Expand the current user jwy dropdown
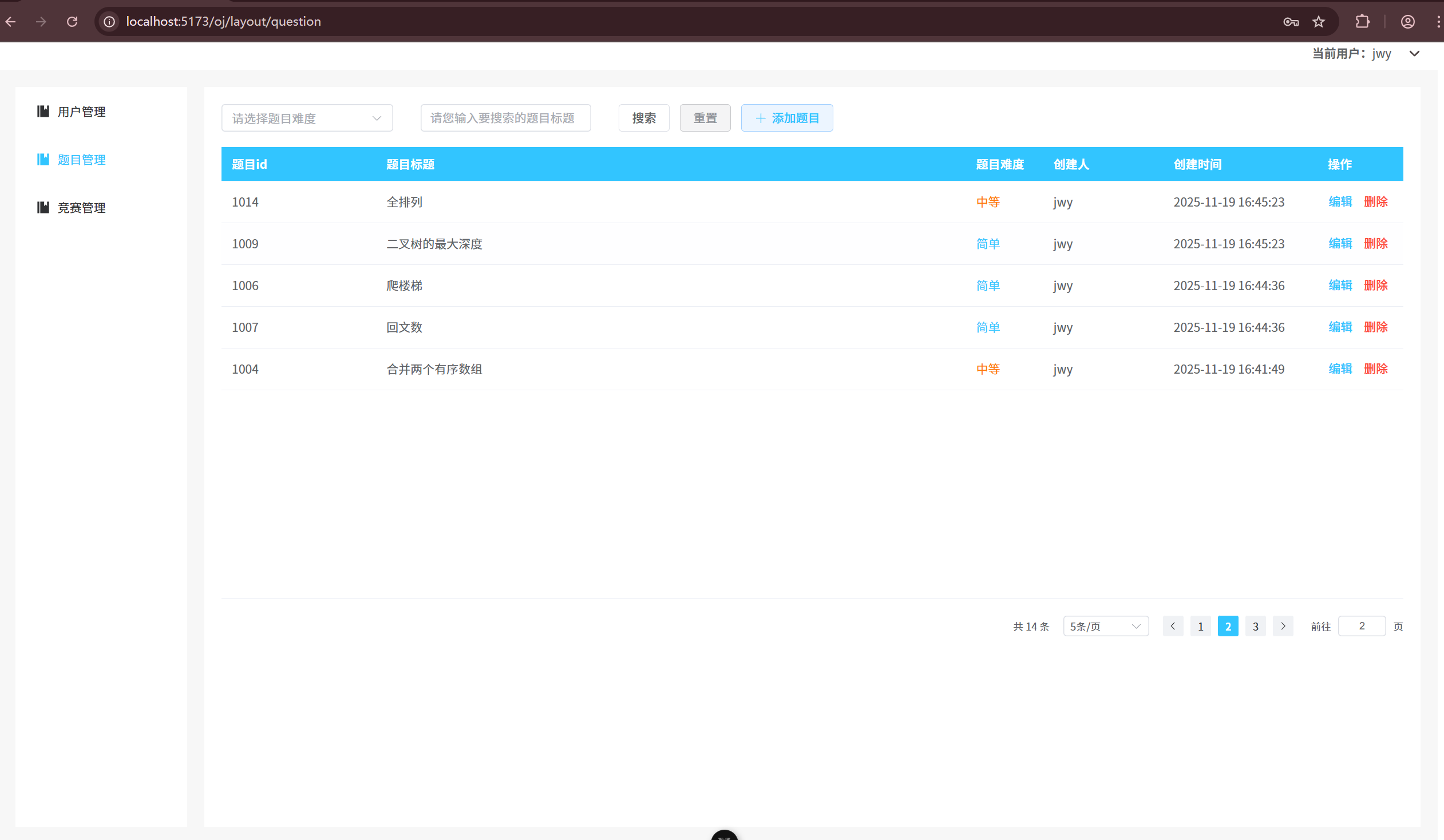The width and height of the screenshot is (1444, 840). [x=1415, y=53]
